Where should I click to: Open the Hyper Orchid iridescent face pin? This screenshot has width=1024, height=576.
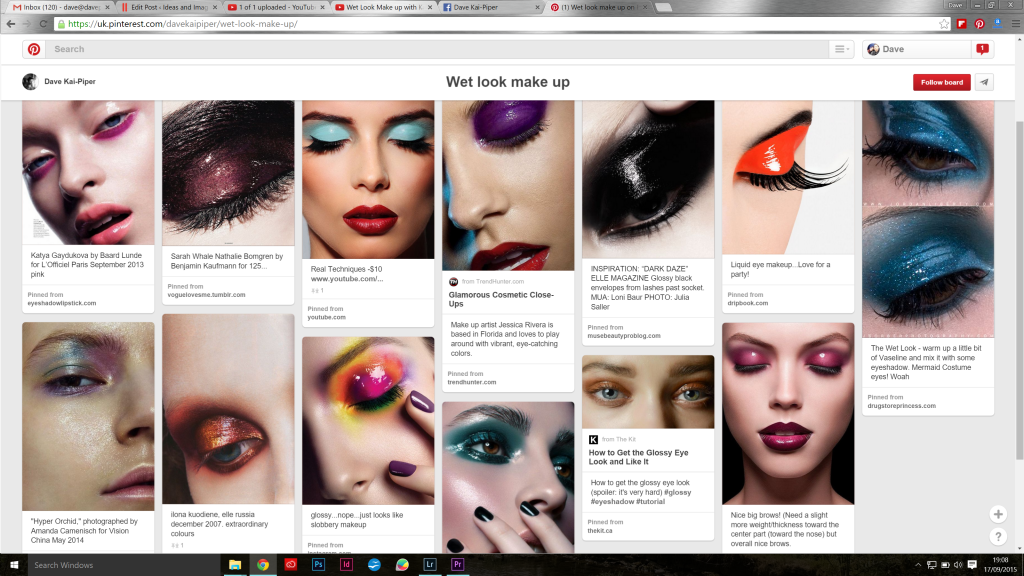click(x=88, y=416)
